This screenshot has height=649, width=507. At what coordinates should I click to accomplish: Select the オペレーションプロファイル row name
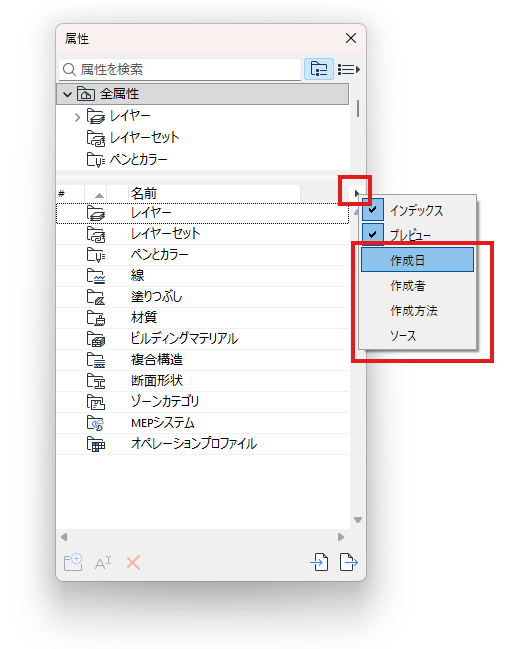[194, 444]
